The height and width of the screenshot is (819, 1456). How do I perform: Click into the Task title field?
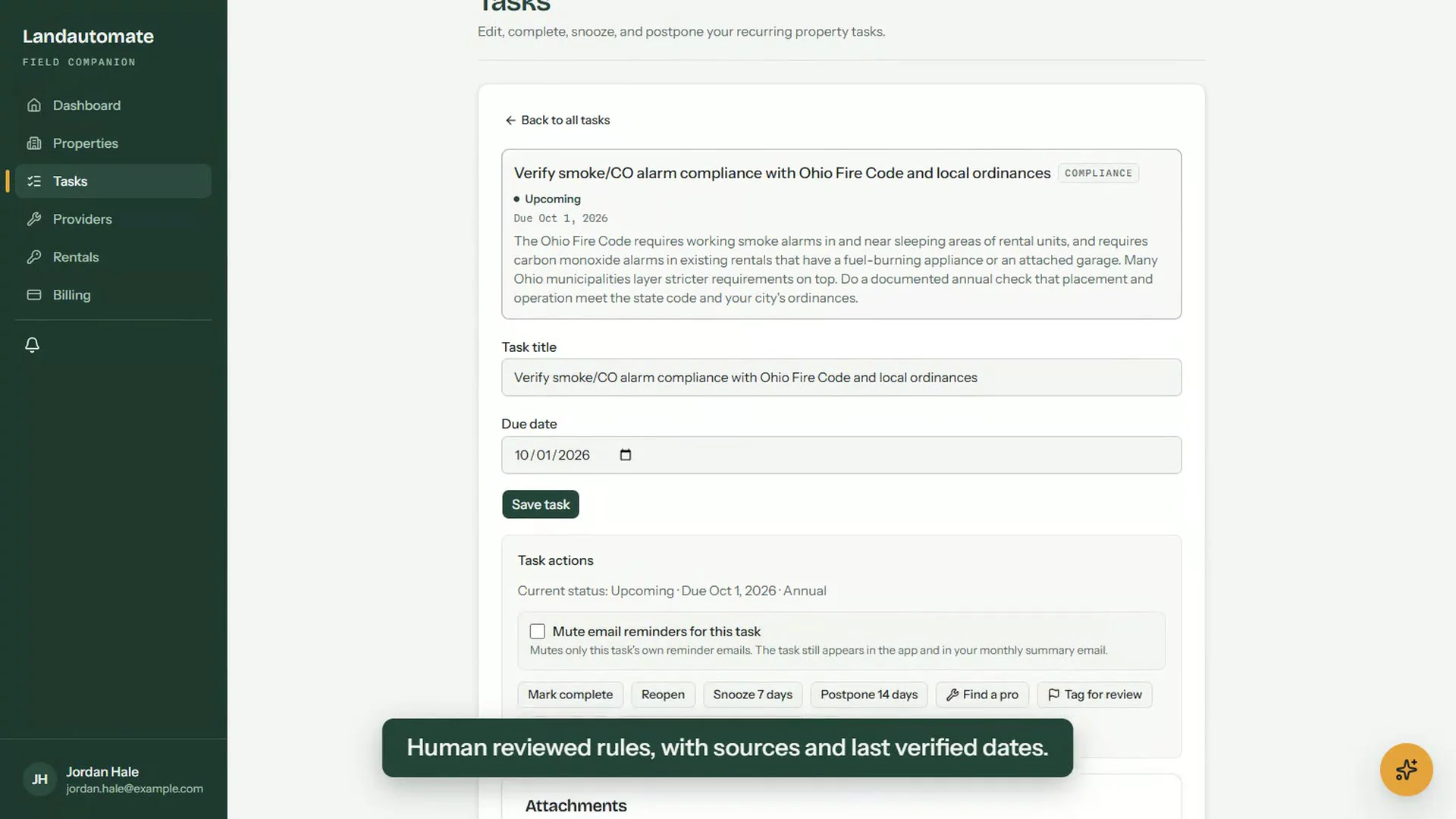pos(841,378)
